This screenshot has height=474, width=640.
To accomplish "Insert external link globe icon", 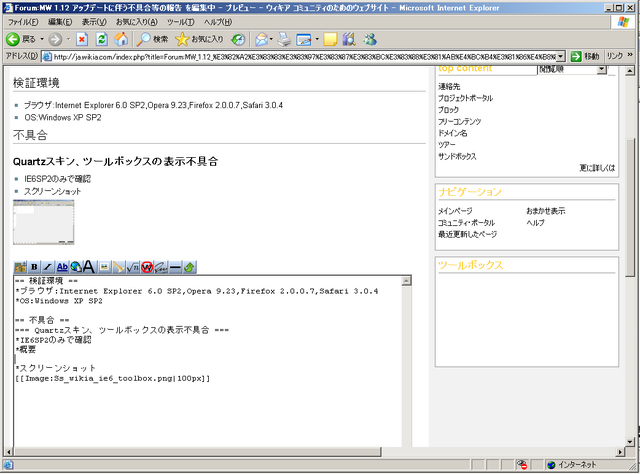I will point(76,267).
